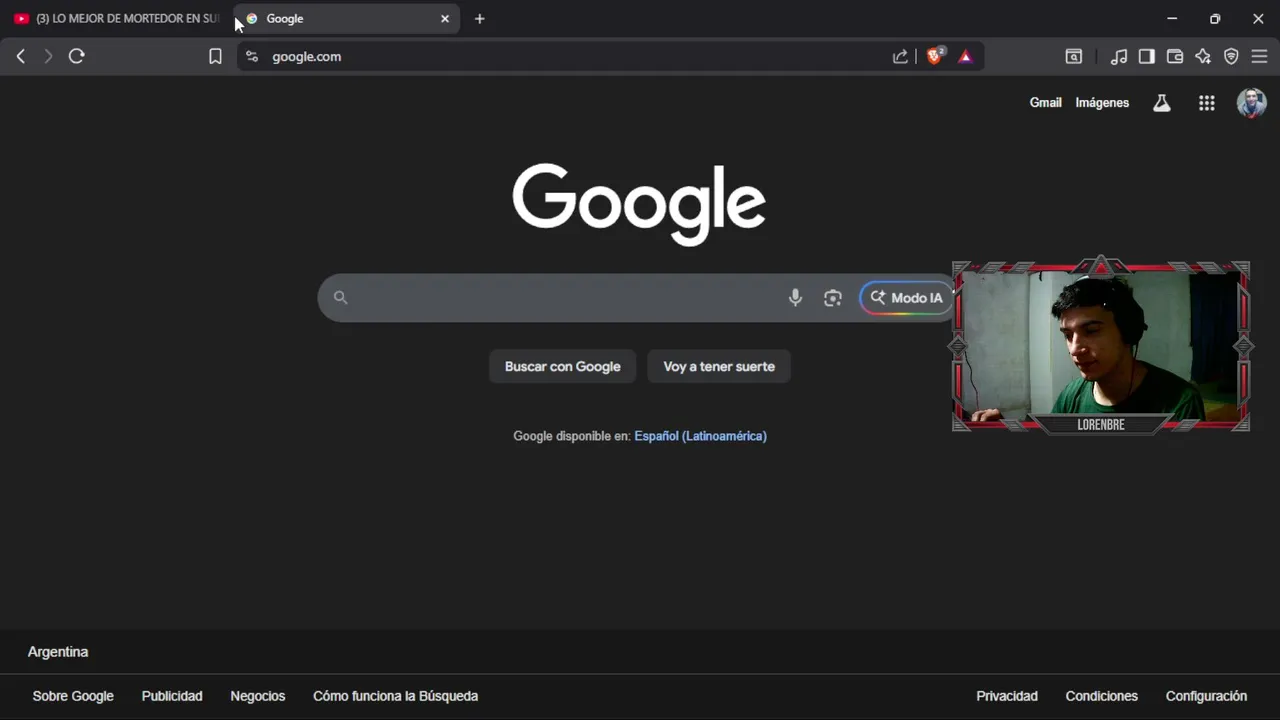Viewport: 1280px width, 720px height.
Task: Toggle the sidebar panel icon
Action: pos(1147,57)
